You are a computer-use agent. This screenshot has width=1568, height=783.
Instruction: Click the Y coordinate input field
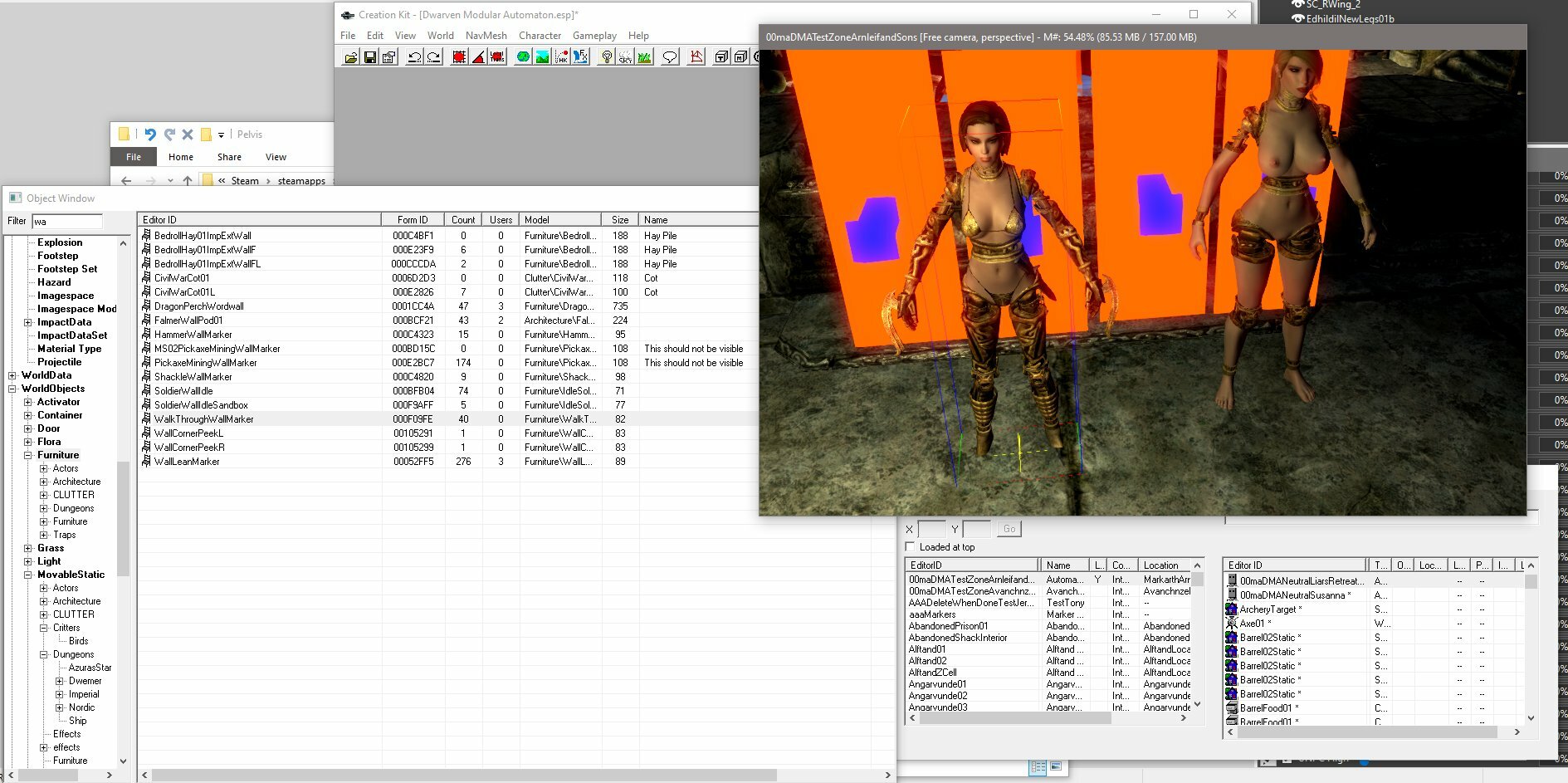tap(977, 529)
